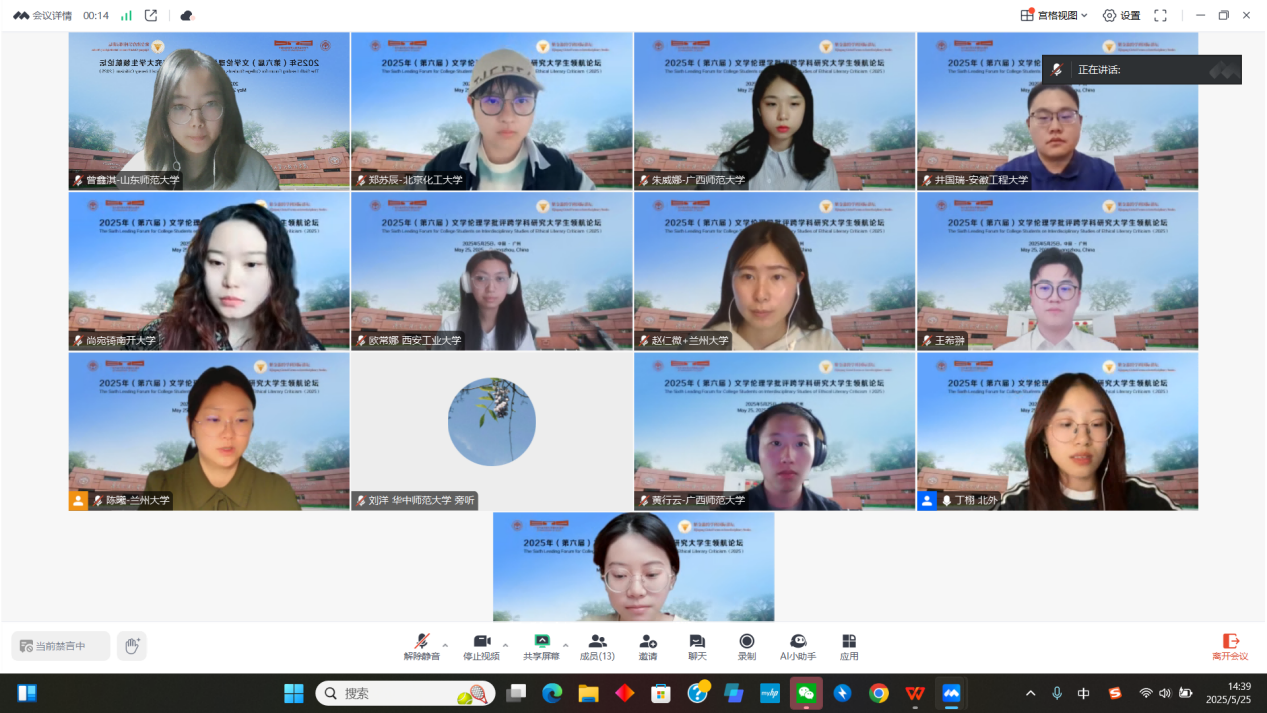Screen dimensions: 1267x713
Task: Click the green network signal indicator
Action: [126, 15]
